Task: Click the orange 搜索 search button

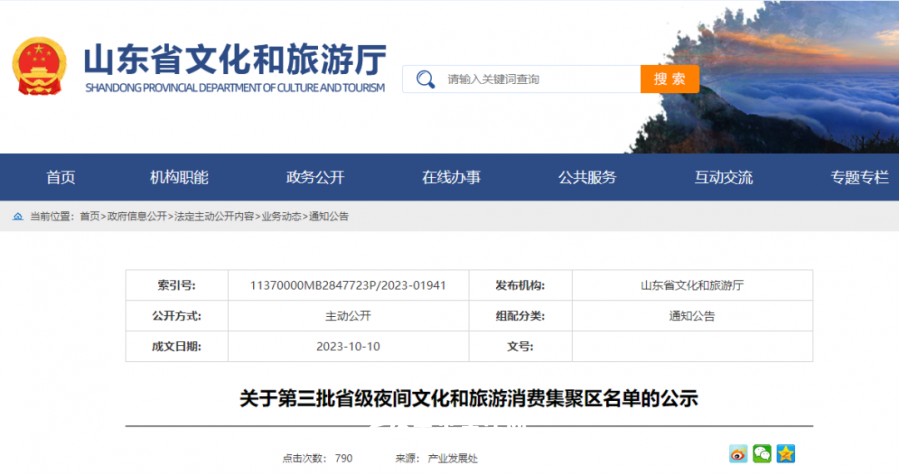Action: point(669,79)
